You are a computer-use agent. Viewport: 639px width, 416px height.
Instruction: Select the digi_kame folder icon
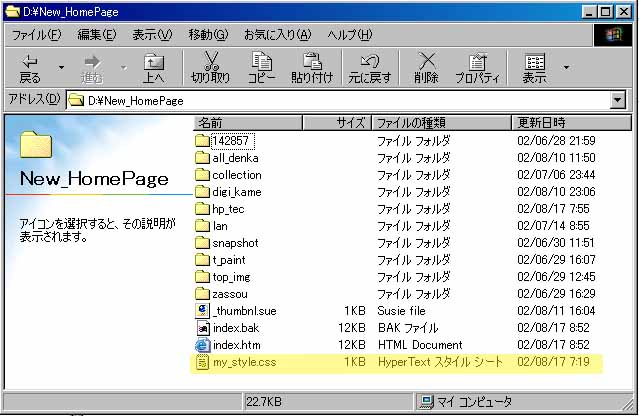tap(202, 192)
